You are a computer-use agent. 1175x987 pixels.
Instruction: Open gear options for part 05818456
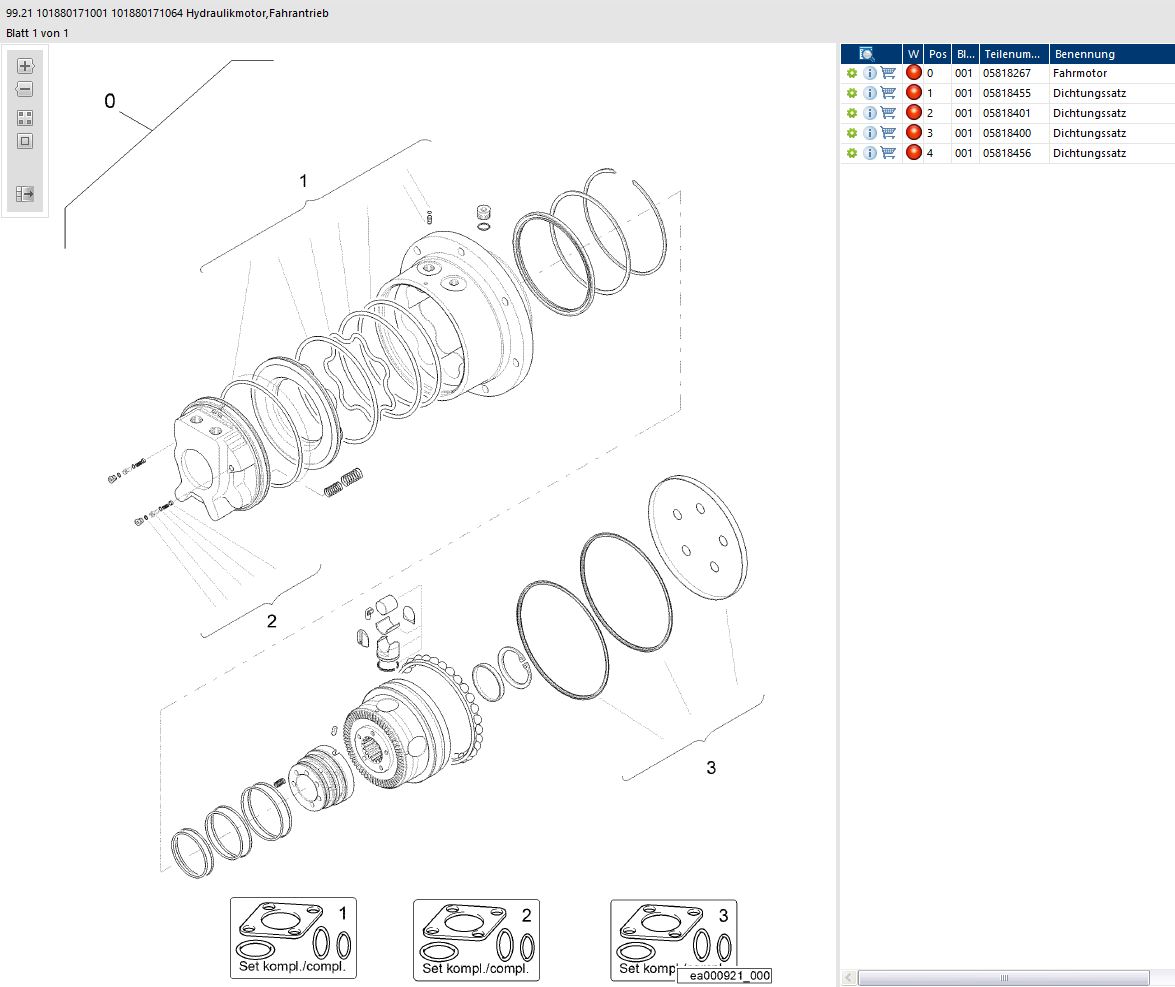coord(852,153)
